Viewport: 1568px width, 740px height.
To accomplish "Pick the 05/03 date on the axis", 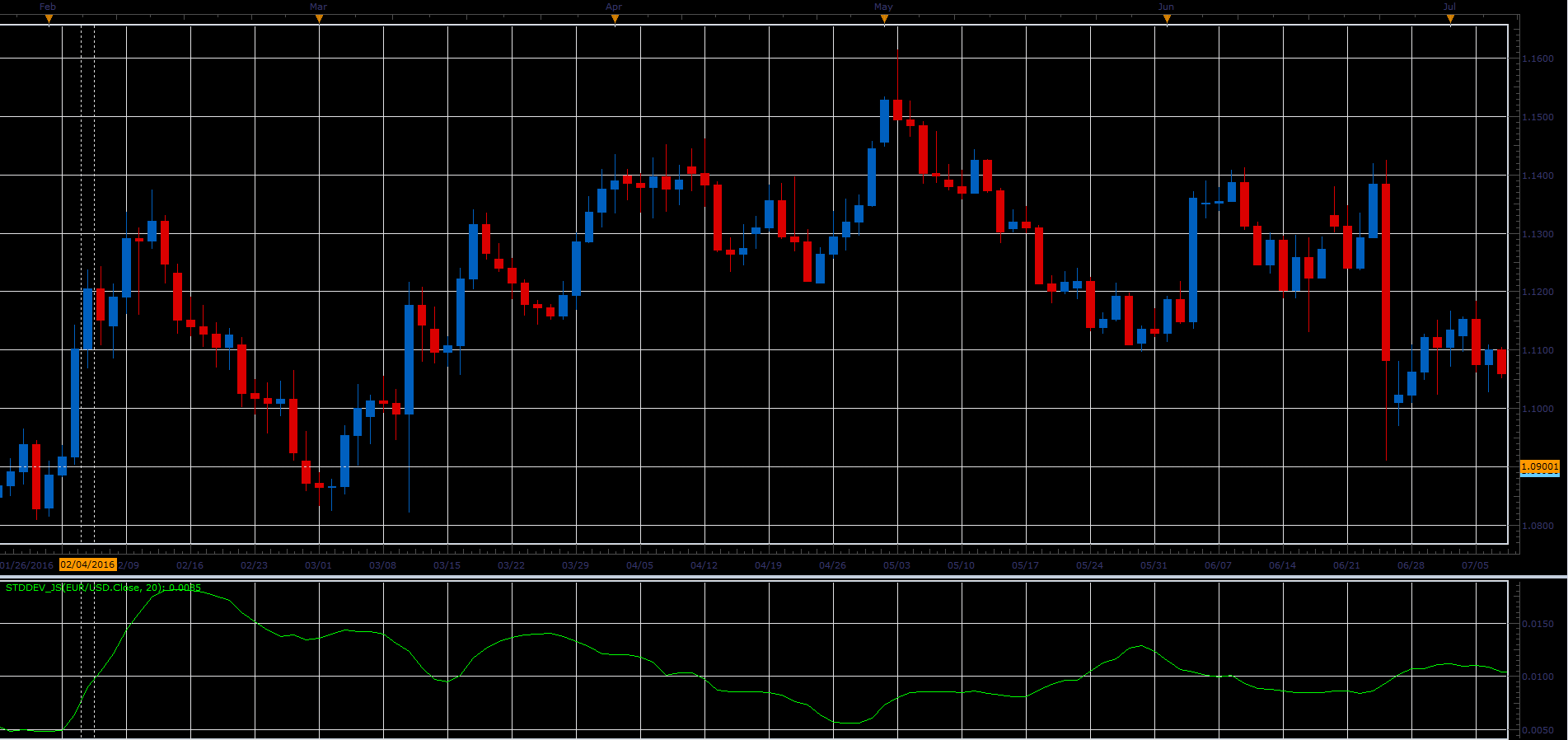I will pyautogui.click(x=896, y=565).
